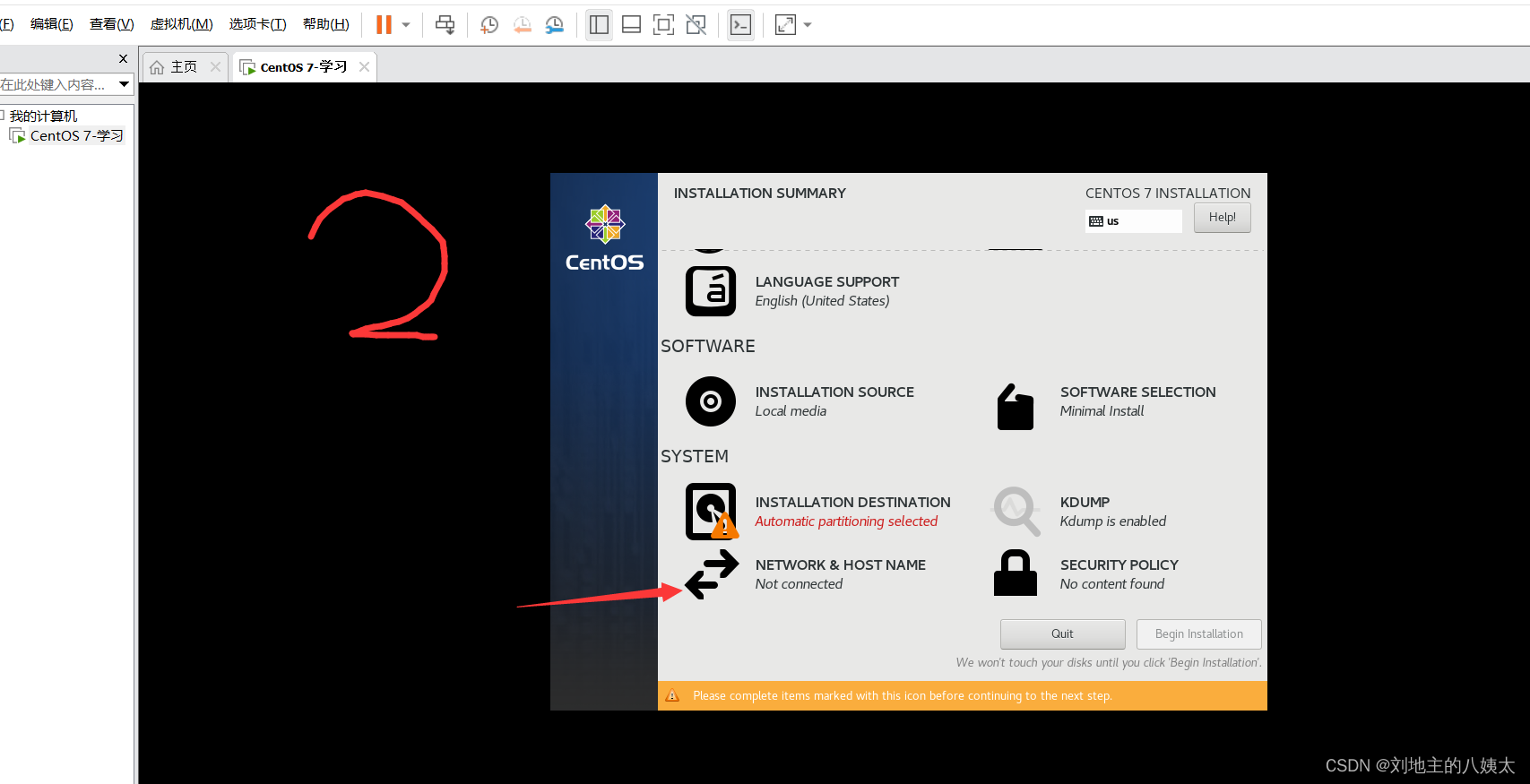Click the NETWORK & HOST NAME label
Image resolution: width=1530 pixels, height=784 pixels.
click(840, 564)
